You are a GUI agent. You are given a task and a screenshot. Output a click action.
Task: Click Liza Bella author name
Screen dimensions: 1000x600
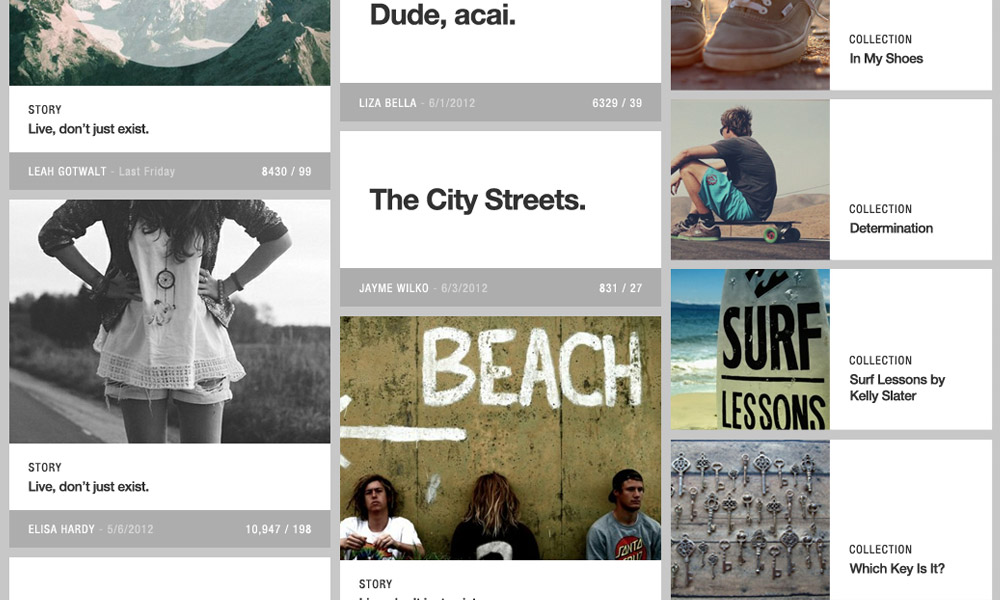click(387, 103)
